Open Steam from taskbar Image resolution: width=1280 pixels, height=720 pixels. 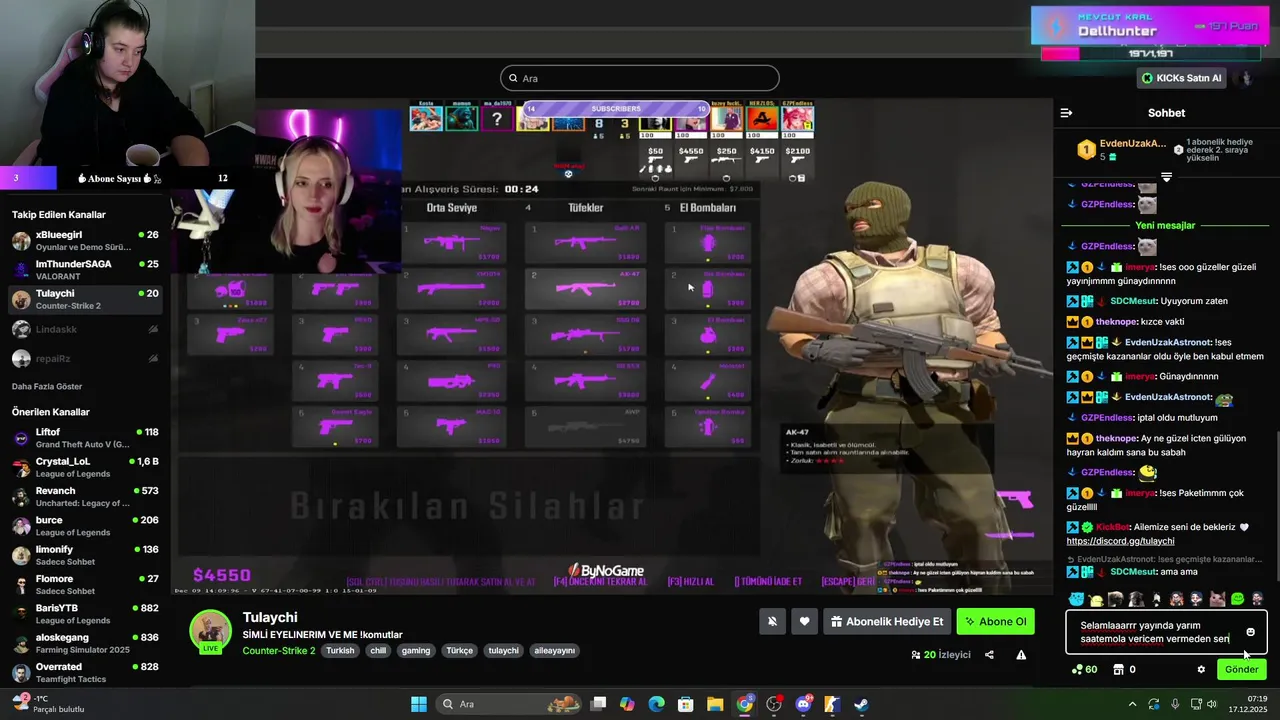[x=861, y=704]
